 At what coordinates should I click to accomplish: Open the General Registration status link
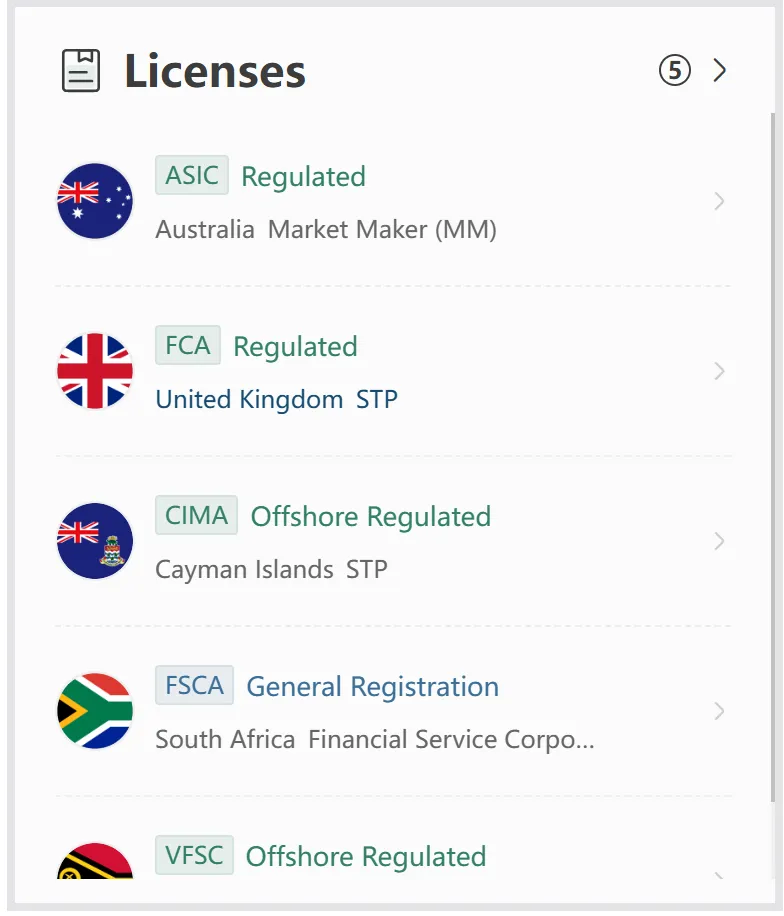point(372,686)
